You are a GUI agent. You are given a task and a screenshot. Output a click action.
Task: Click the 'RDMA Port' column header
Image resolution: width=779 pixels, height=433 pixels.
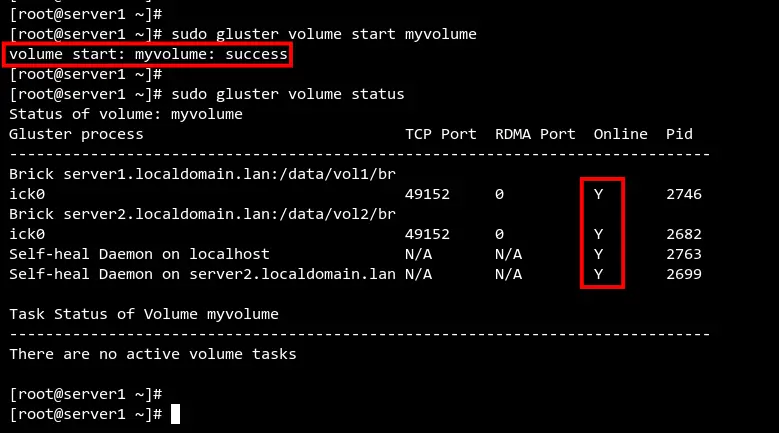pyautogui.click(x=535, y=134)
